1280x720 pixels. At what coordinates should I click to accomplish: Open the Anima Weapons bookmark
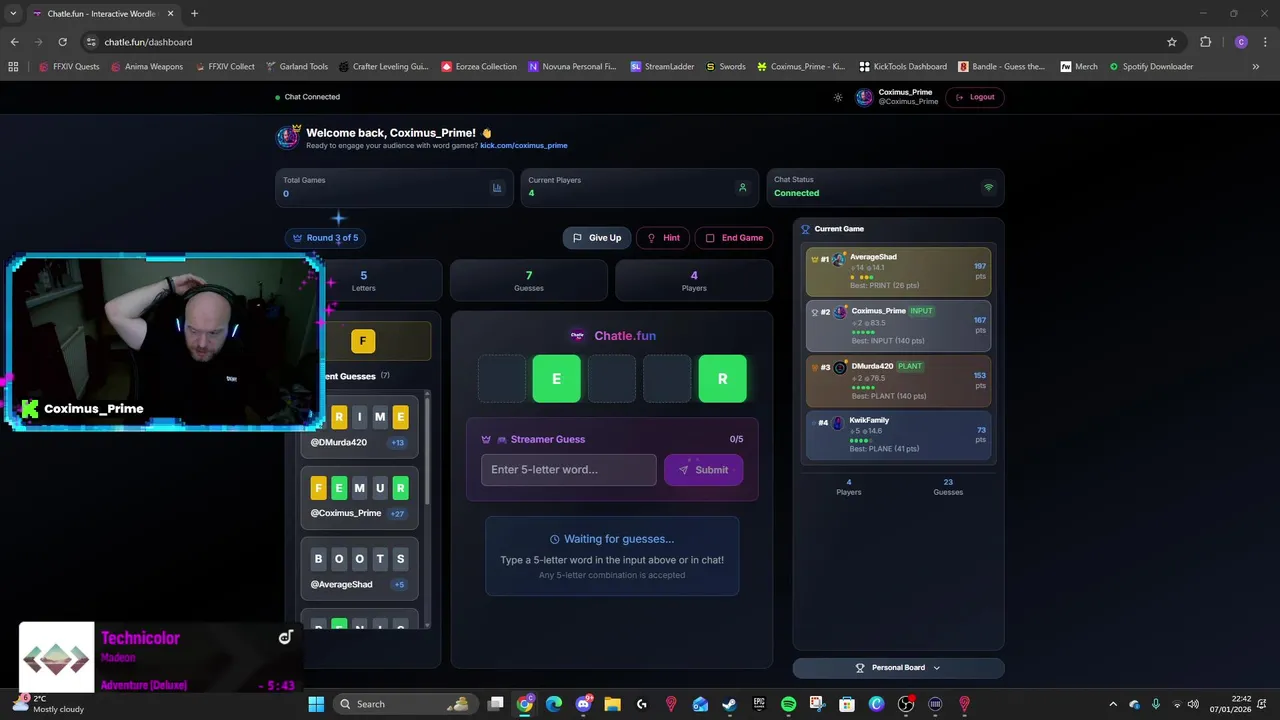click(147, 67)
